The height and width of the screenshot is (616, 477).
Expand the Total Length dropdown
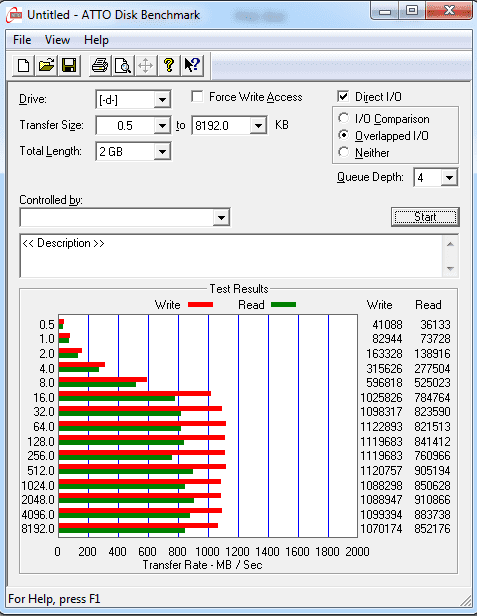tap(162, 152)
